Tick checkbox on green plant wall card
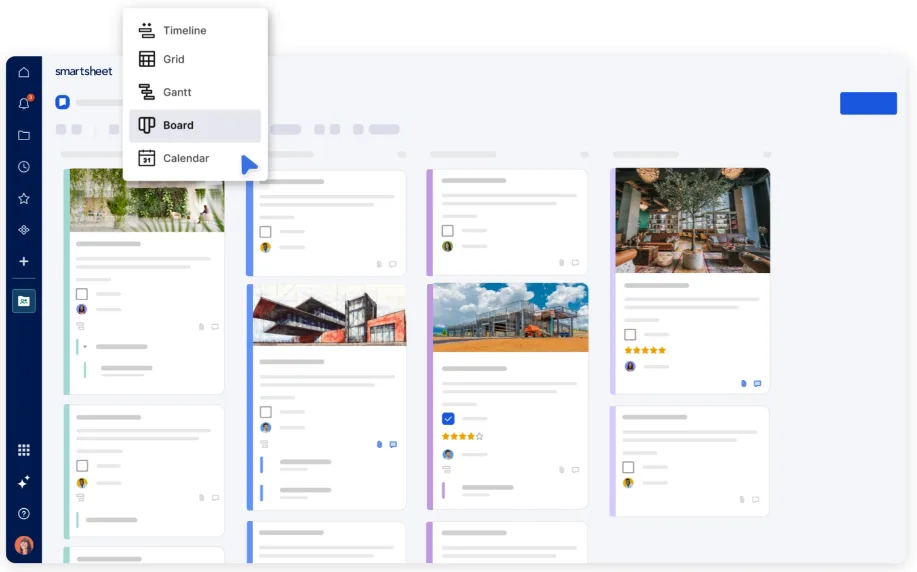The width and height of the screenshot is (917, 572). tap(82, 294)
